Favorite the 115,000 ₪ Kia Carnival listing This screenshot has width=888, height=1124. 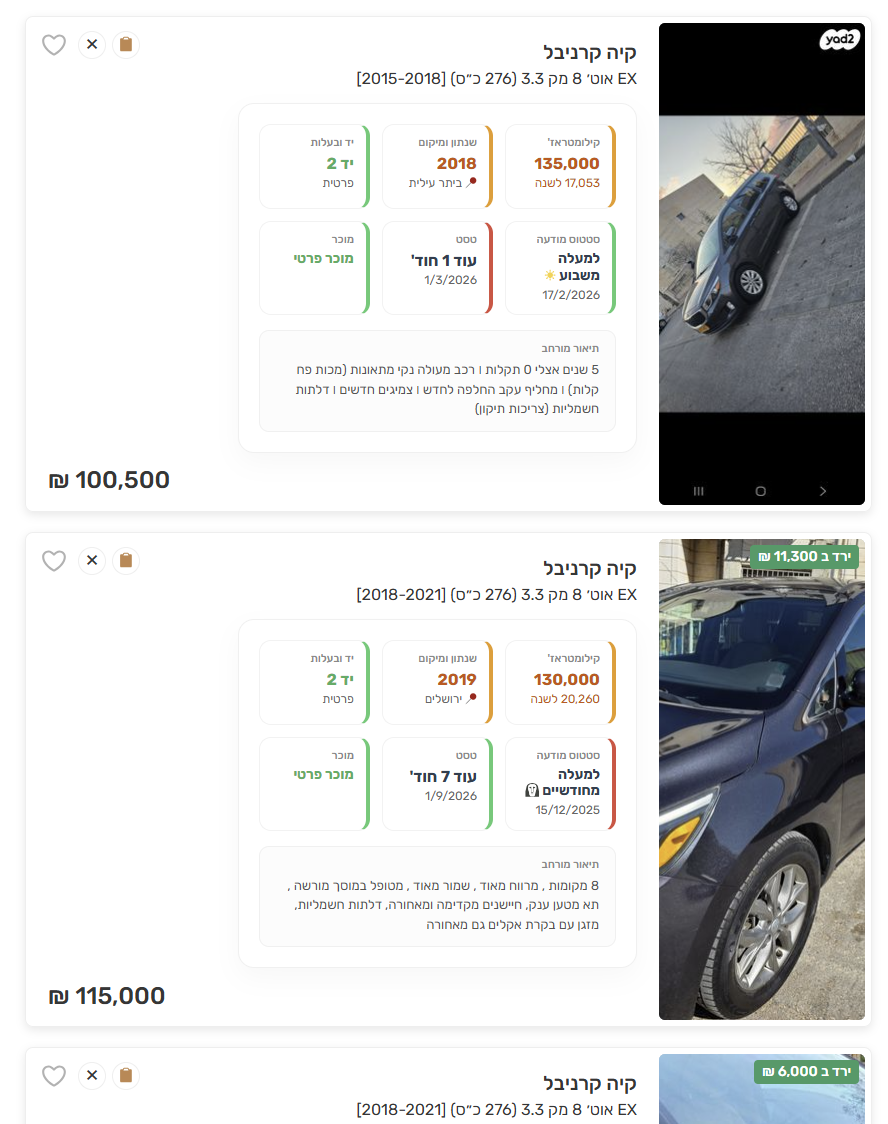point(54,561)
